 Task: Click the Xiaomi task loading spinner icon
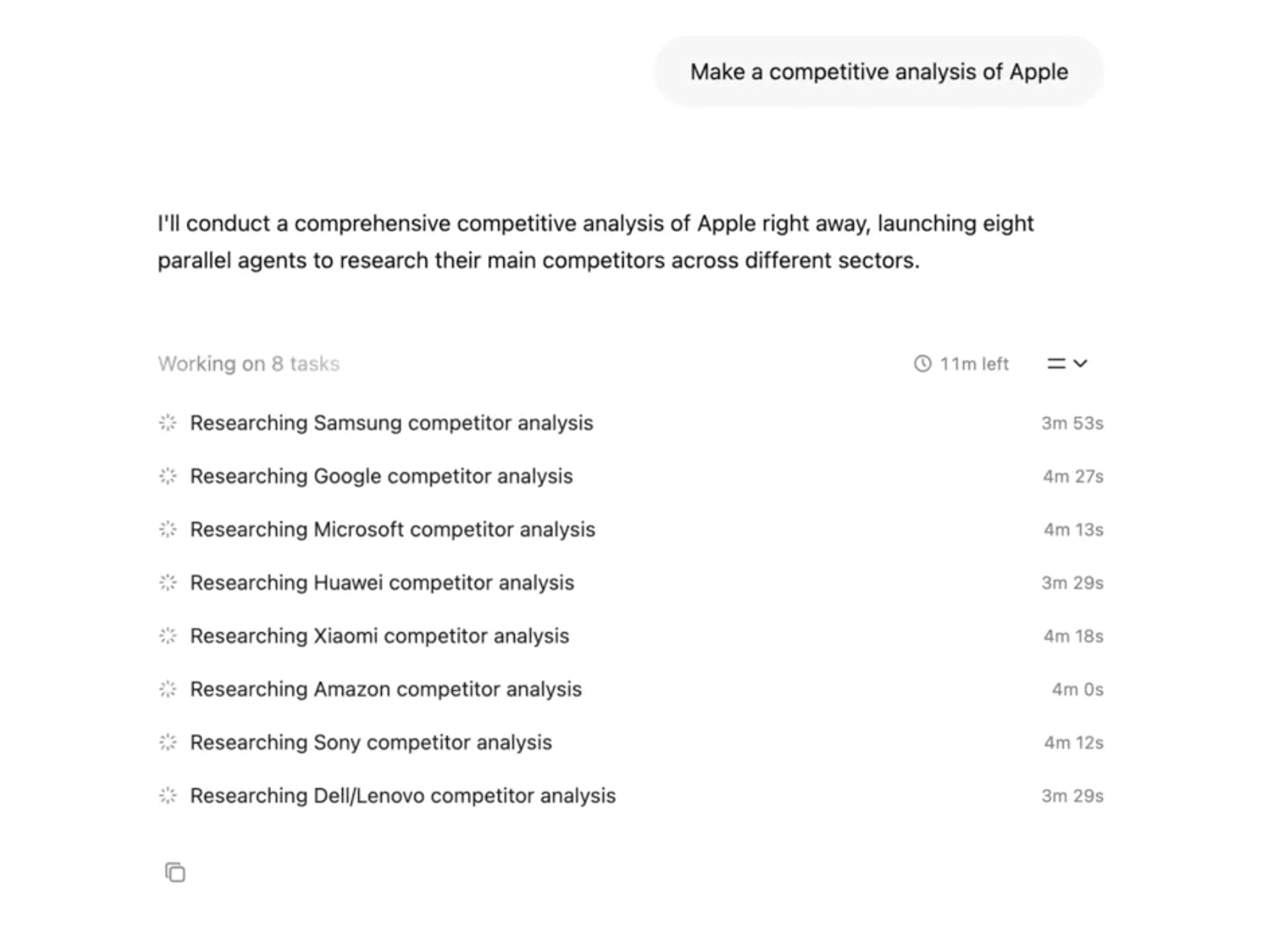(168, 636)
